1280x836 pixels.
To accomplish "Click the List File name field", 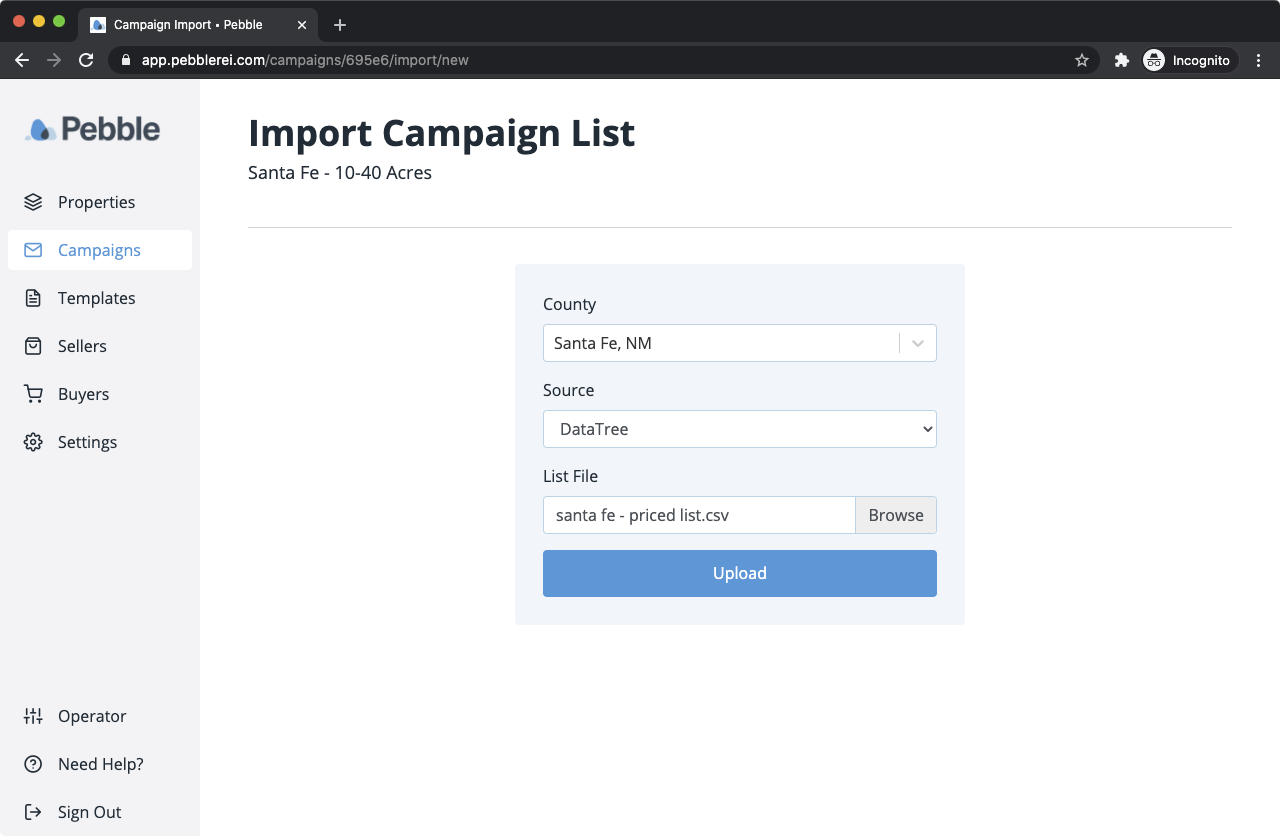I will (x=699, y=515).
